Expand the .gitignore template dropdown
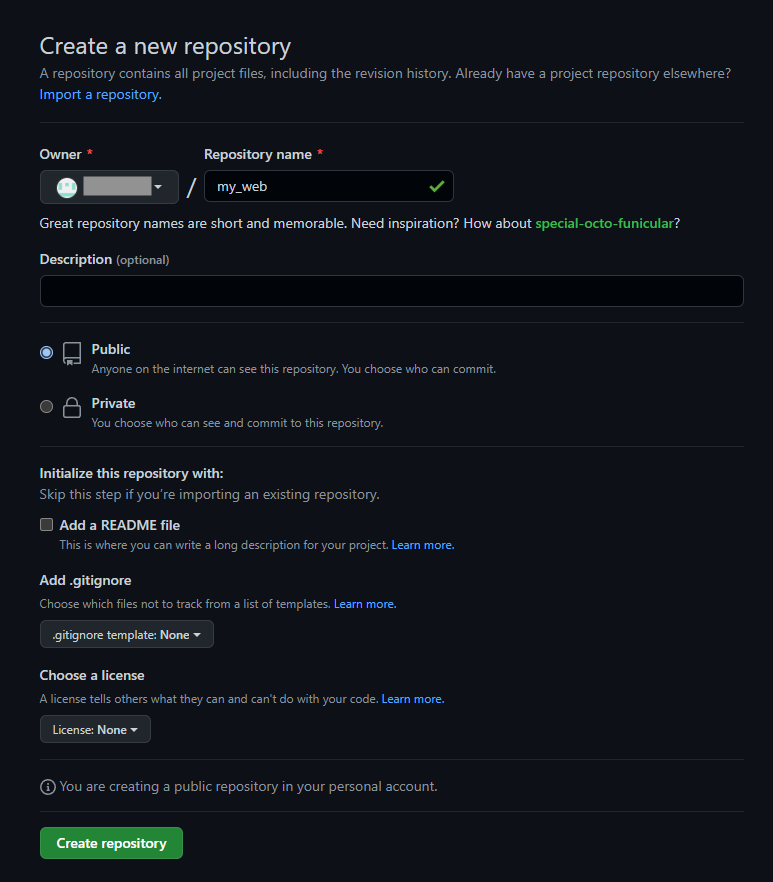Viewport: 773px width, 882px height. pyautogui.click(x=127, y=634)
